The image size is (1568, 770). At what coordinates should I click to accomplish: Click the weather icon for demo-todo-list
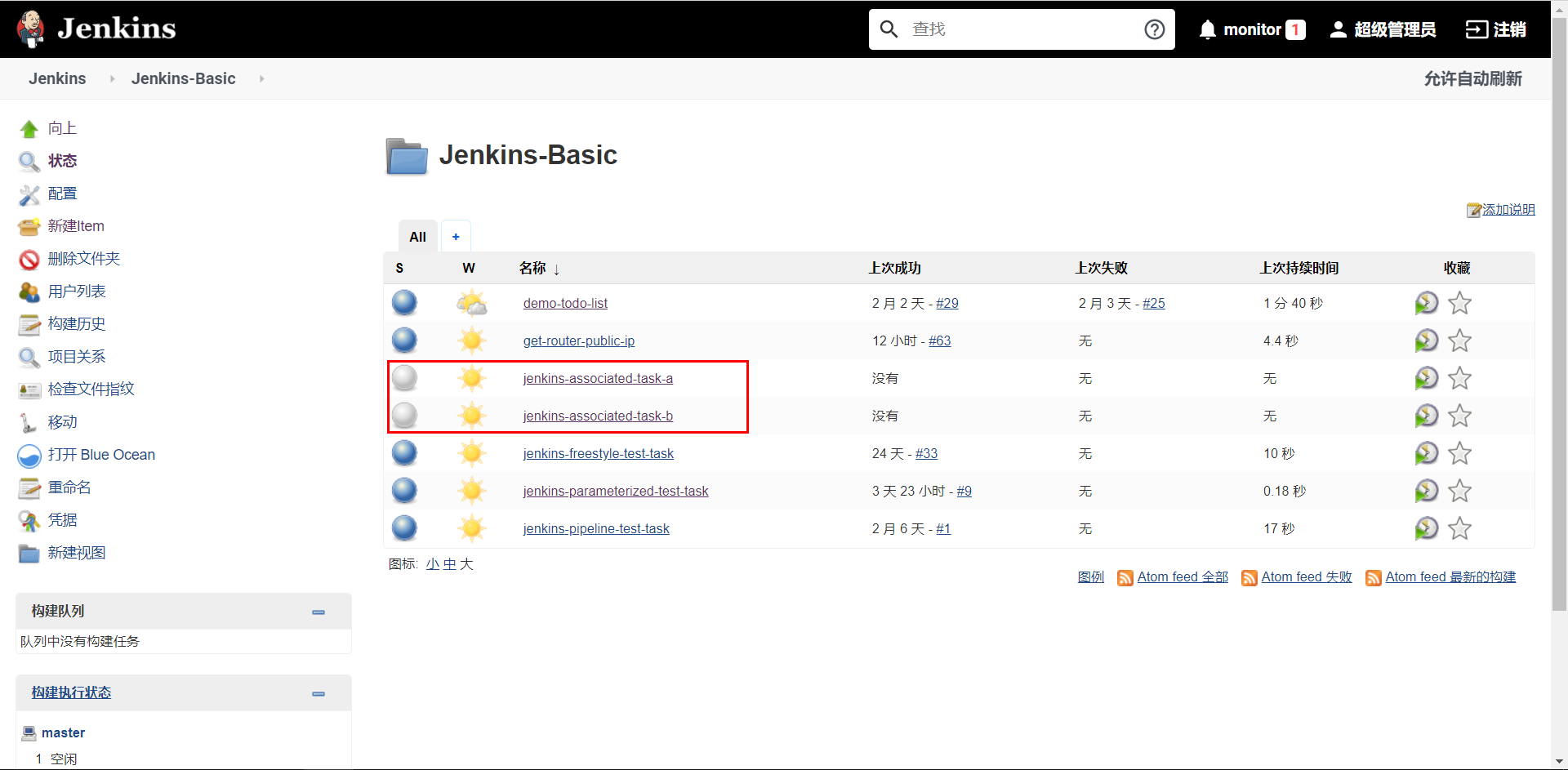pyautogui.click(x=471, y=303)
